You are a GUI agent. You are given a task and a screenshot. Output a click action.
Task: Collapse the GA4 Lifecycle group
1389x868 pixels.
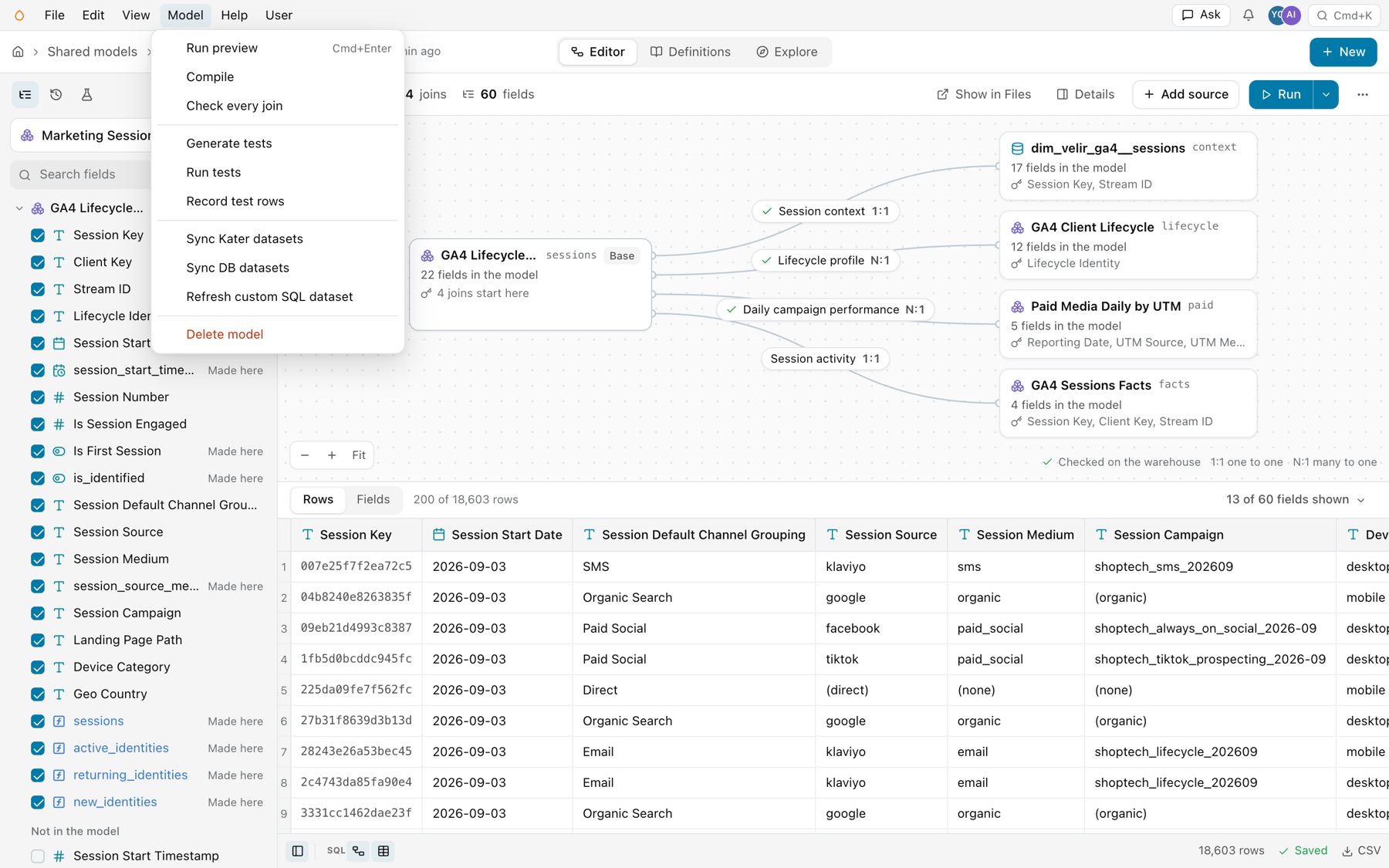tap(19, 208)
